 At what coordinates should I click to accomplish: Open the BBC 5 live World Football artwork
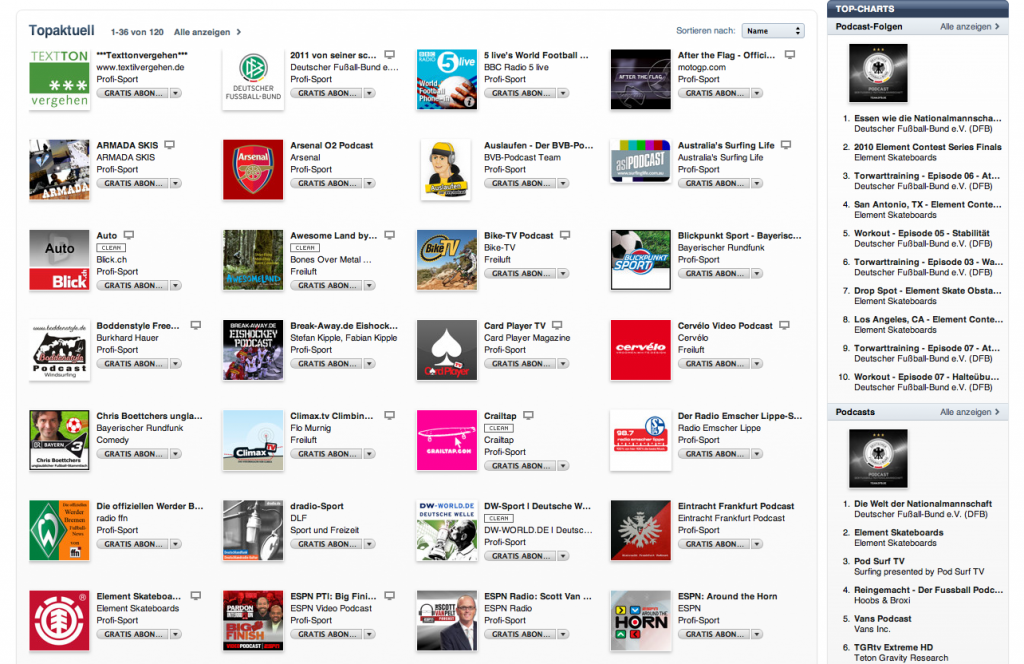446,79
